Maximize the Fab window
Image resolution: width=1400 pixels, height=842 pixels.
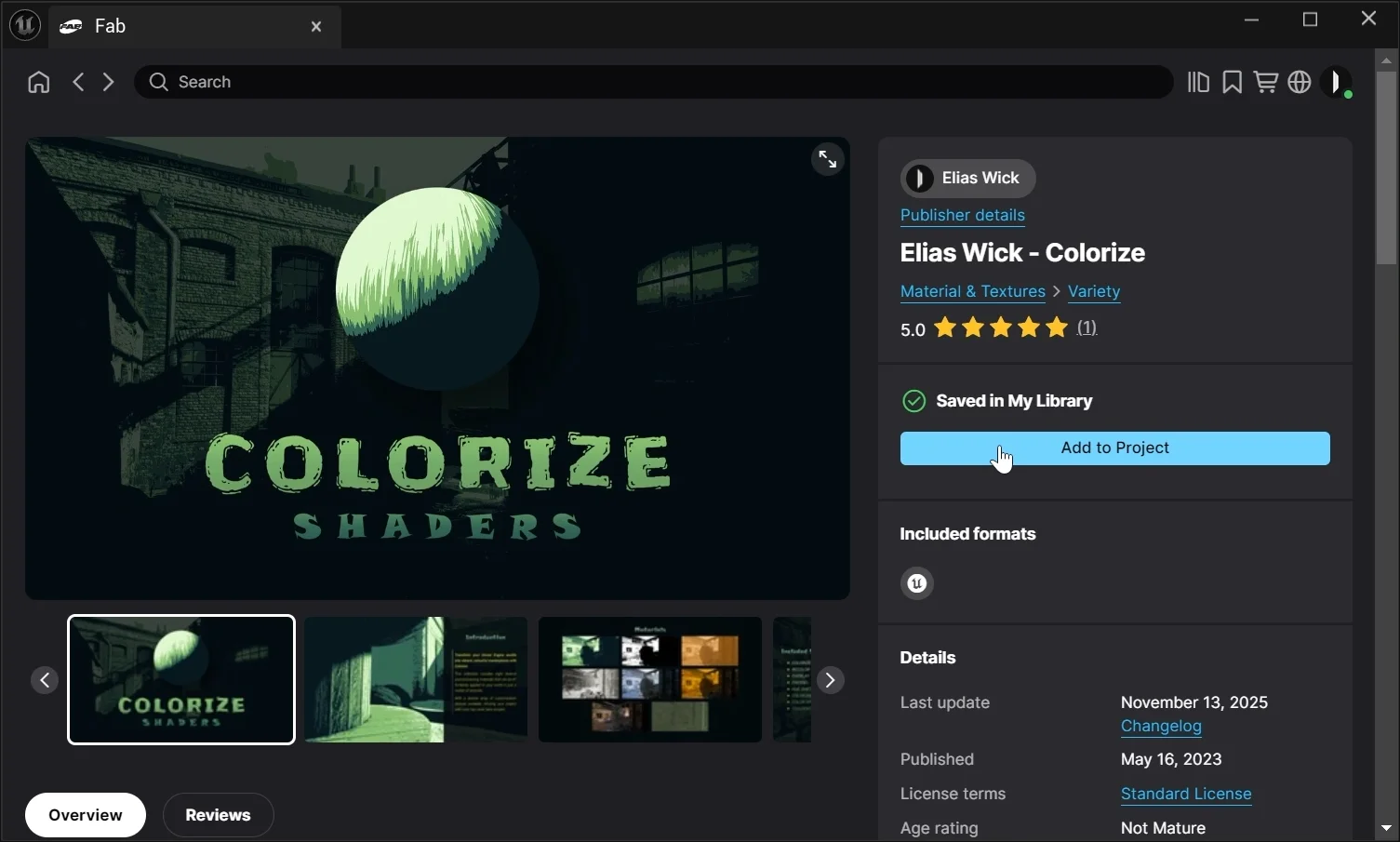(1311, 20)
